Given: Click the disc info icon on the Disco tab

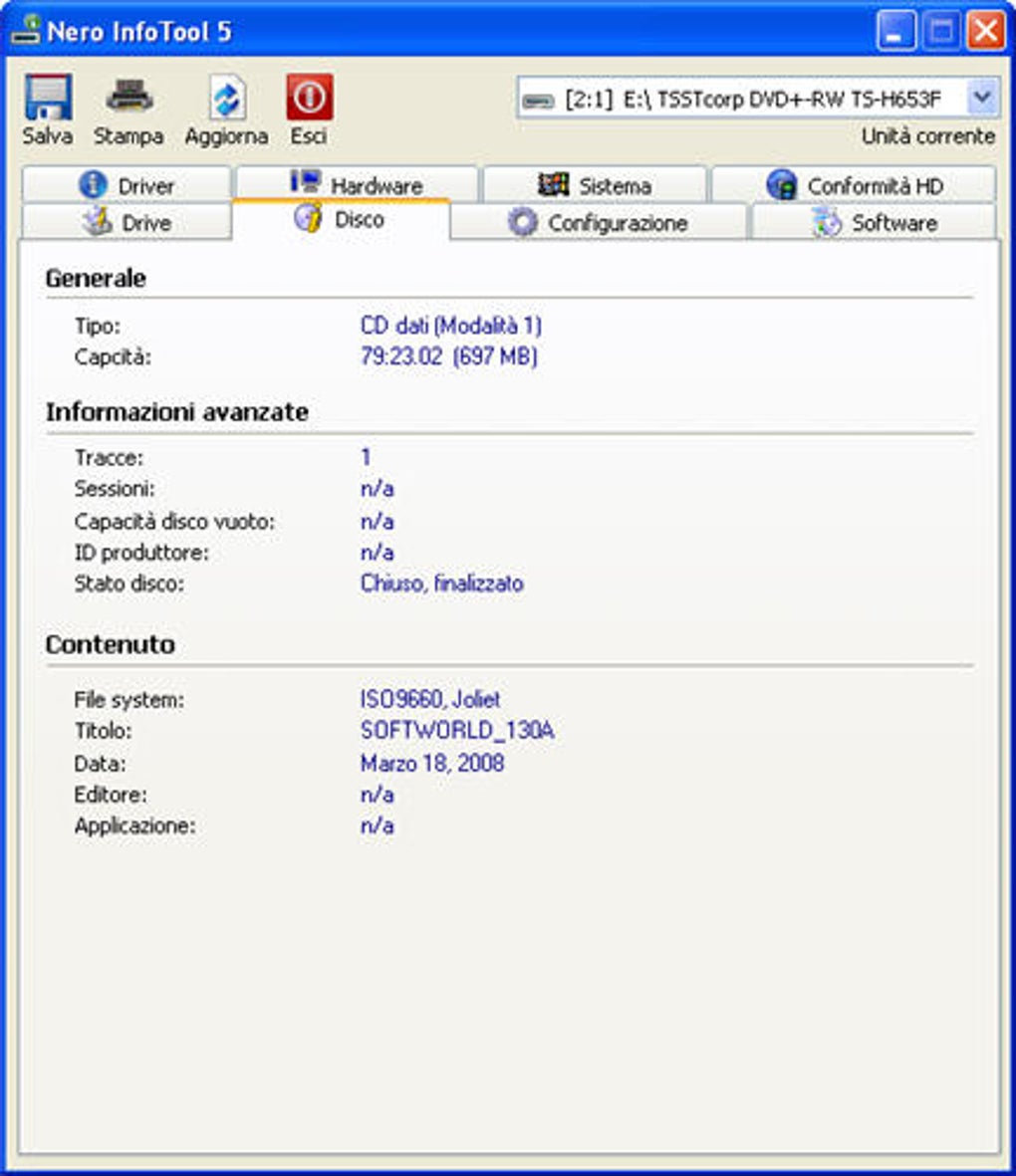Looking at the screenshot, I should pyautogui.click(x=308, y=218).
